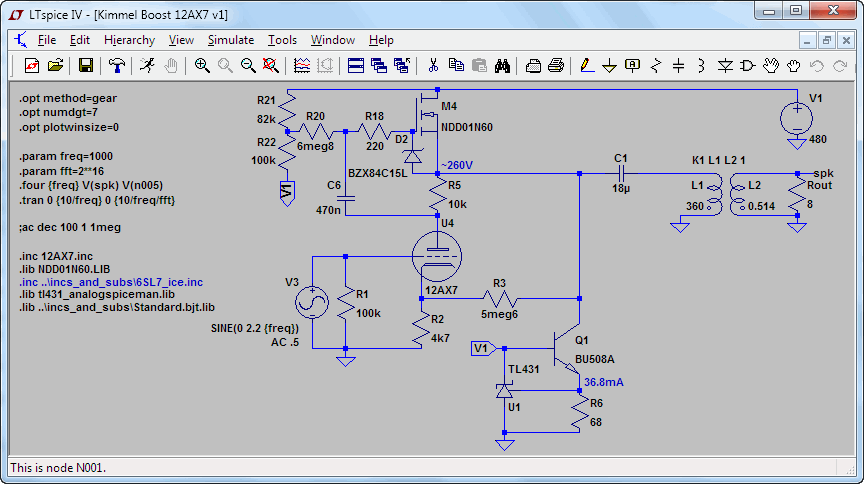This screenshot has width=864, height=484.
Task: Restore the inner schematic document window
Action: 827,40
